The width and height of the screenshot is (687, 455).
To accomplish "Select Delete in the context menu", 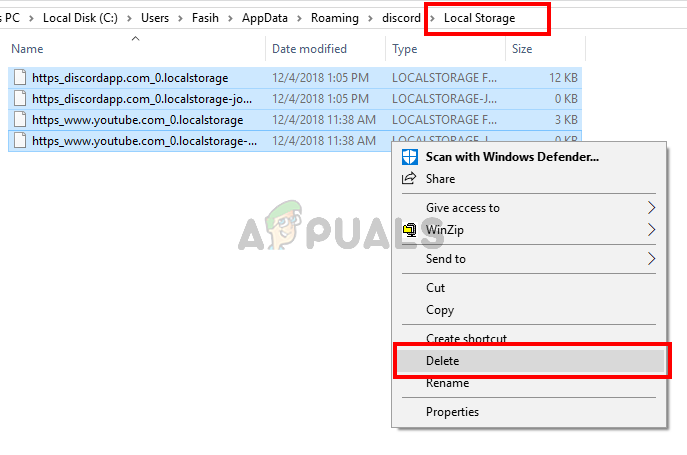I will (531, 361).
